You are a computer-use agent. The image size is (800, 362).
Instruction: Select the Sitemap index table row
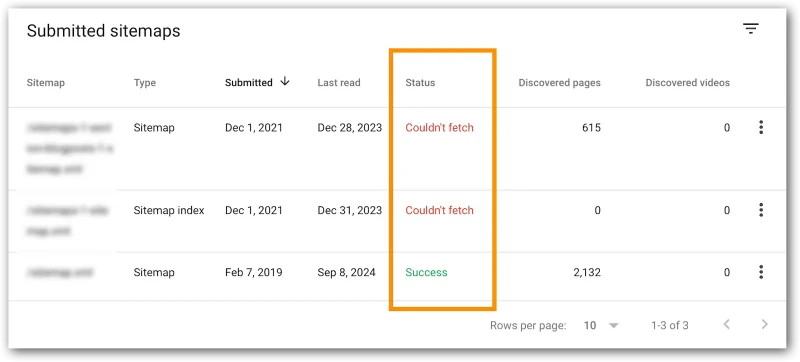397,221
